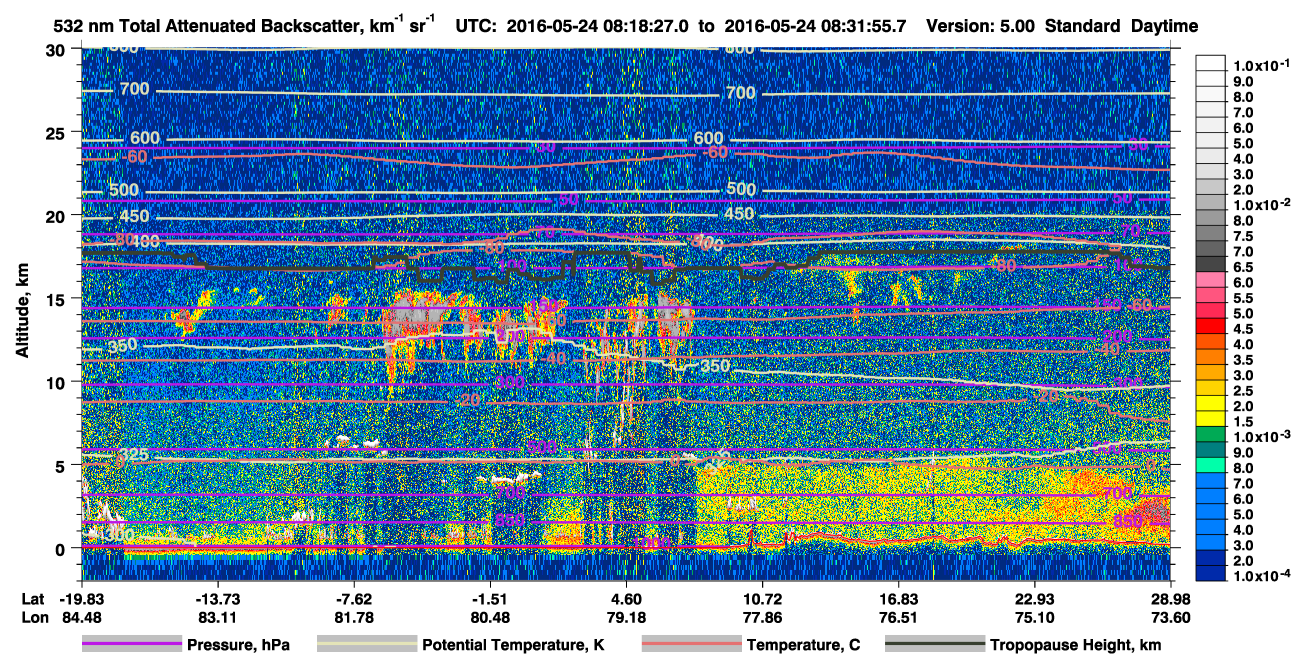Click the 1.0x10-2 colorbar label
The image size is (1300, 667).
coord(1262,204)
